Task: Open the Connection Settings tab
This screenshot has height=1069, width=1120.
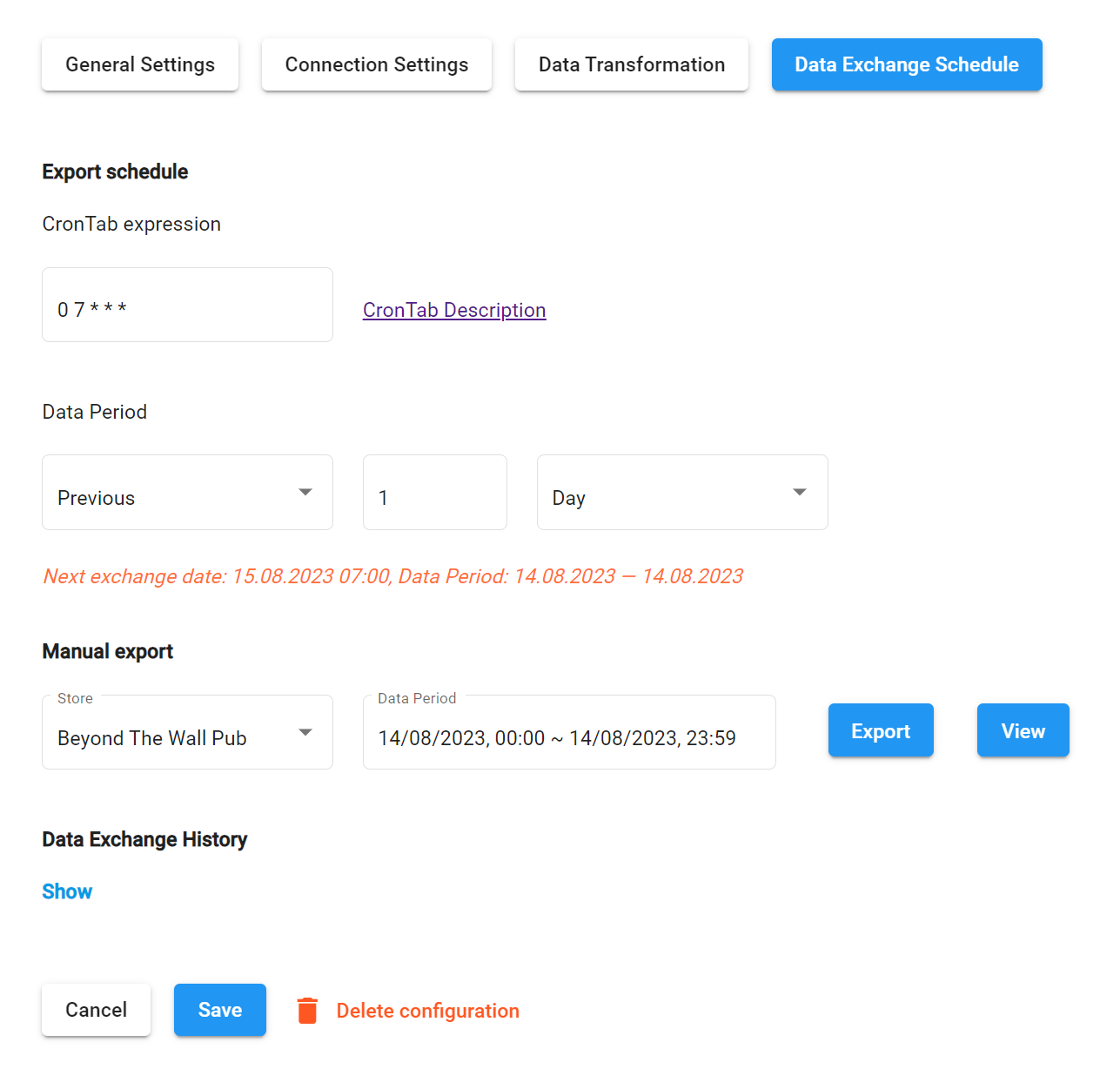Action: pos(376,64)
